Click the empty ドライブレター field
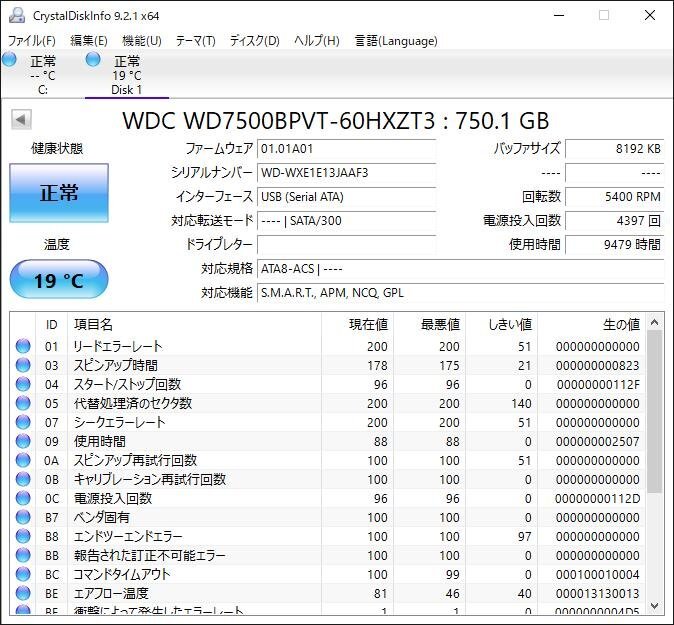674x625 pixels. [346, 245]
